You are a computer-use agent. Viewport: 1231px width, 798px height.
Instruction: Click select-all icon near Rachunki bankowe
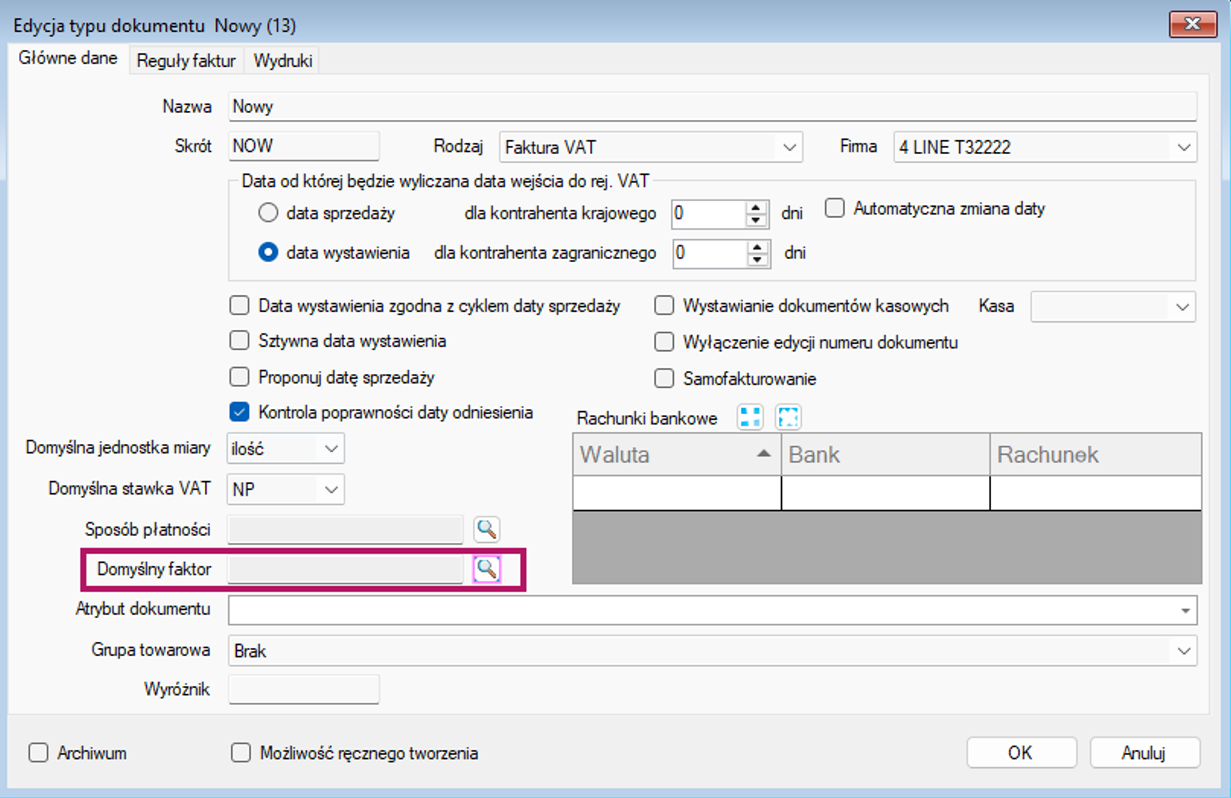tap(750, 417)
